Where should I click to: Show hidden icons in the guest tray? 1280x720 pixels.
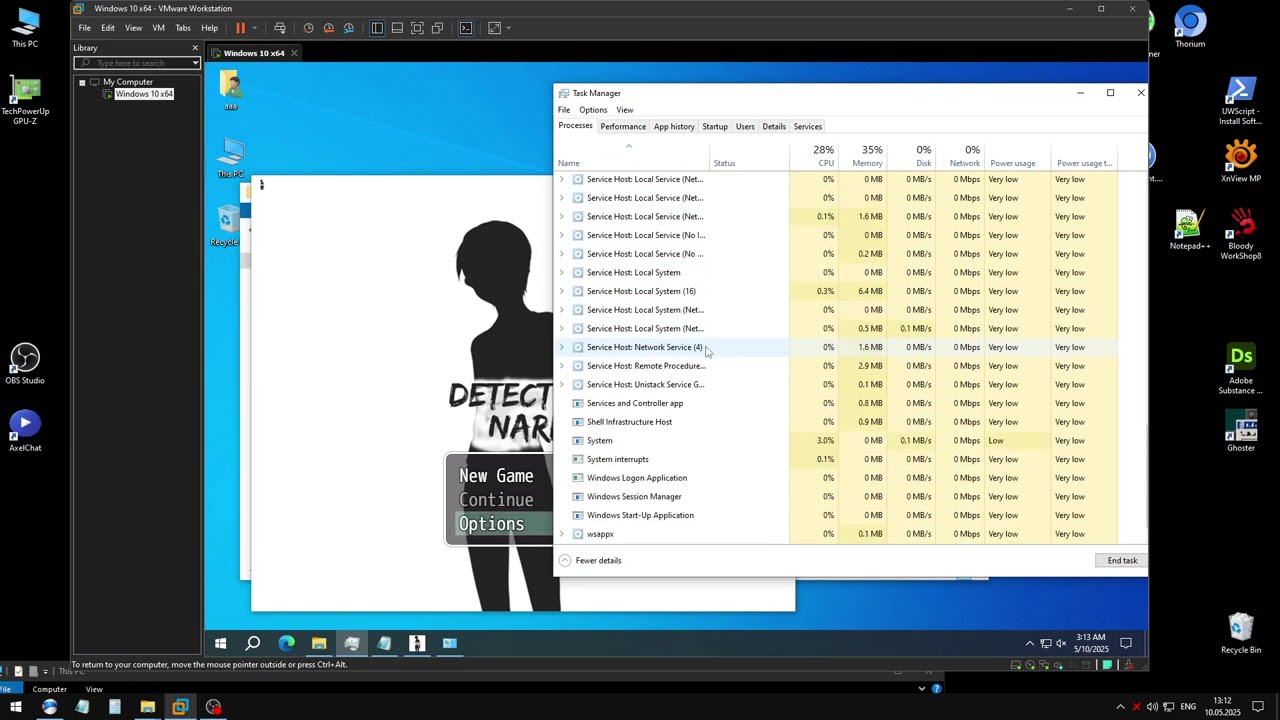point(1029,643)
